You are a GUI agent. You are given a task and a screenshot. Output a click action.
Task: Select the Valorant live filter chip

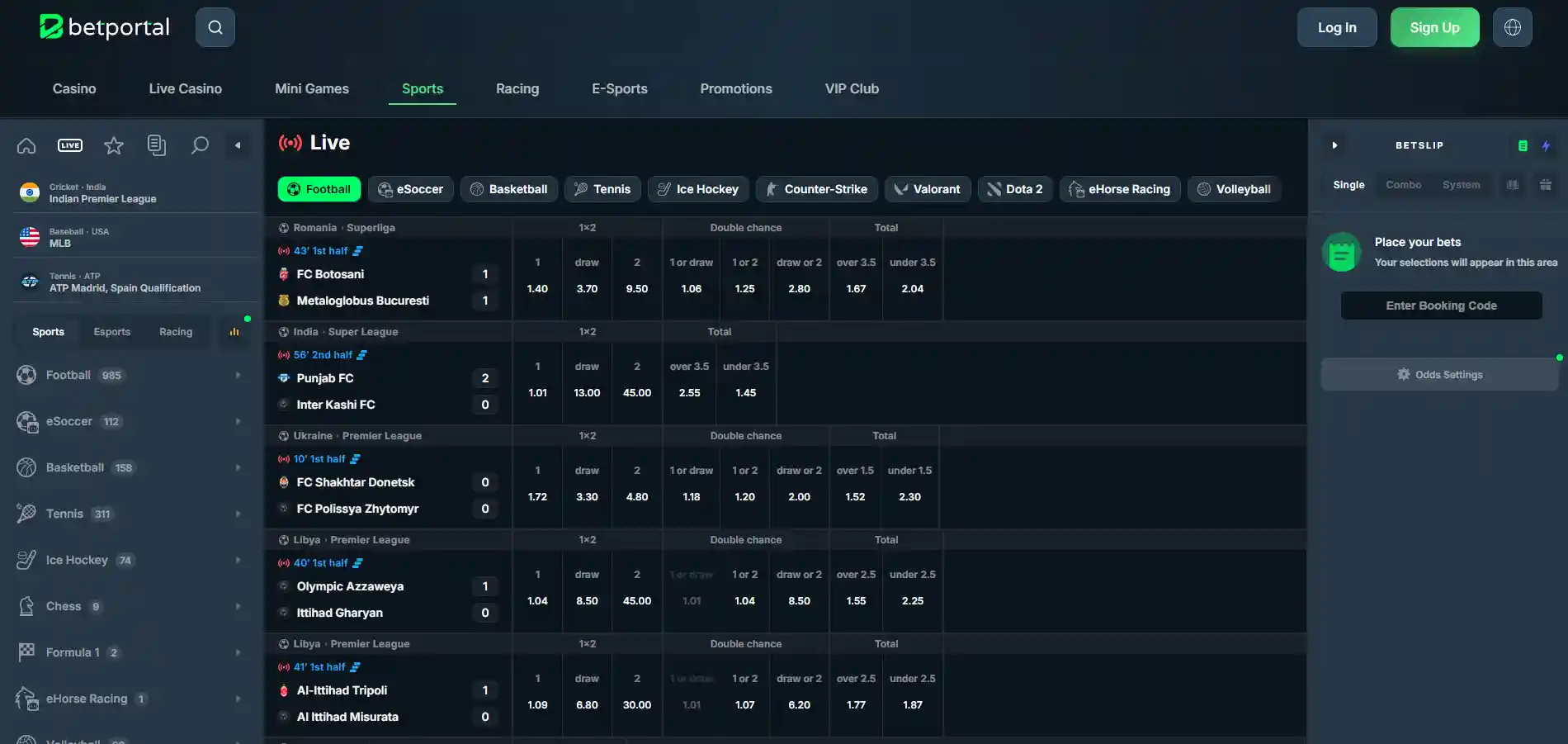point(928,189)
